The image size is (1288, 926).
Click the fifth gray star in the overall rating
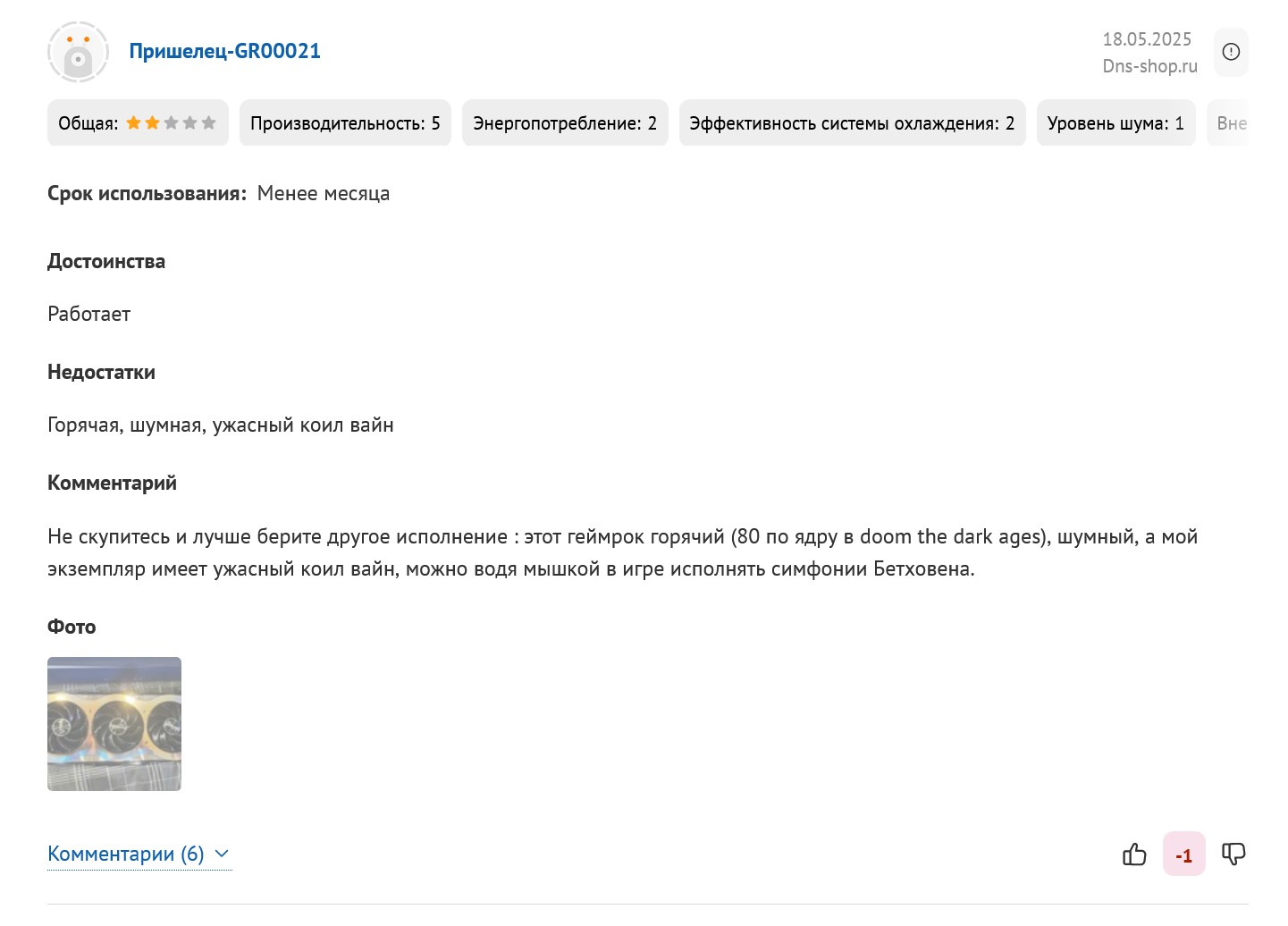(209, 123)
